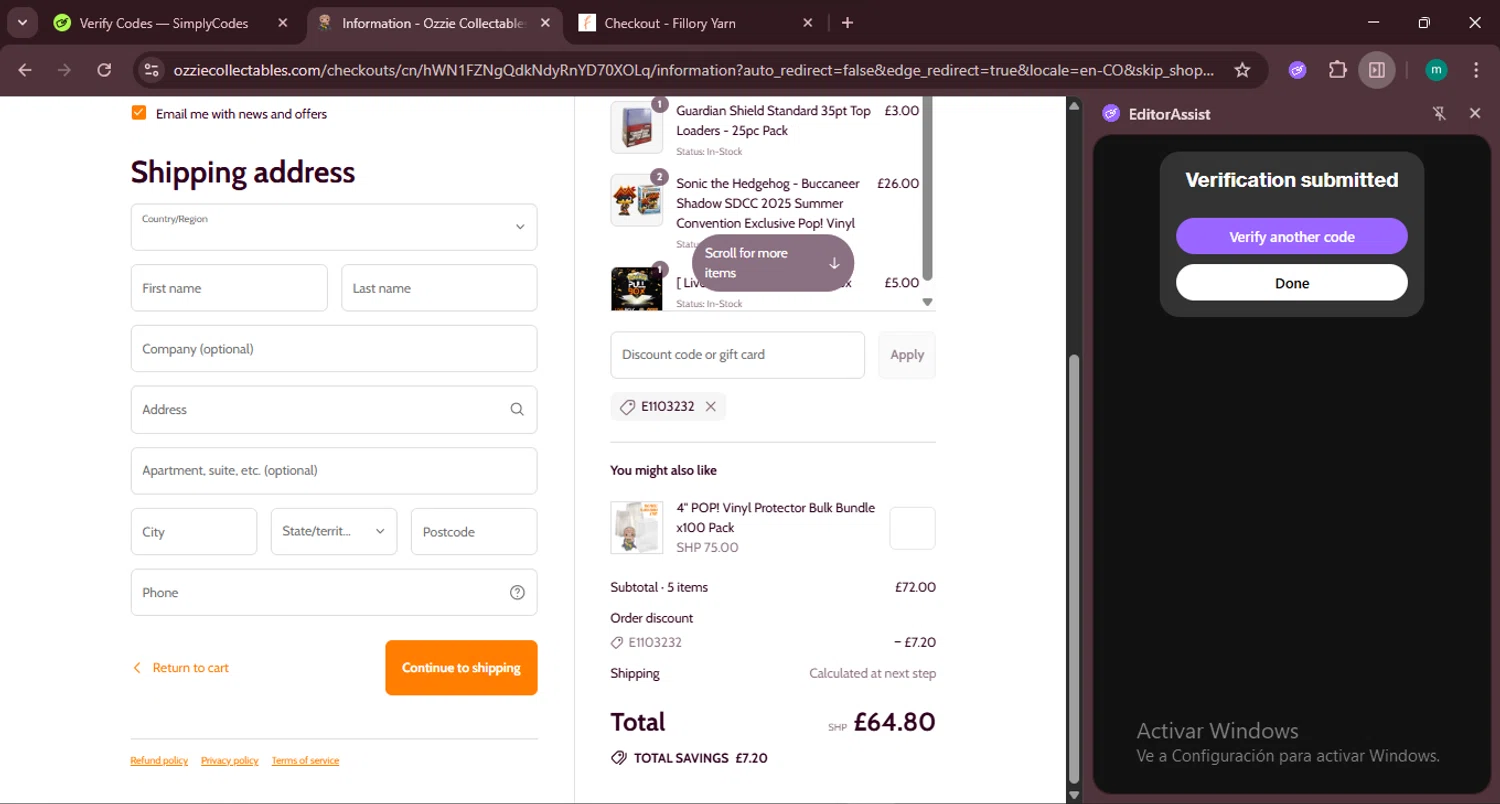The image size is (1500, 804).
Task: Click address search magnifier icon
Action: tap(517, 409)
